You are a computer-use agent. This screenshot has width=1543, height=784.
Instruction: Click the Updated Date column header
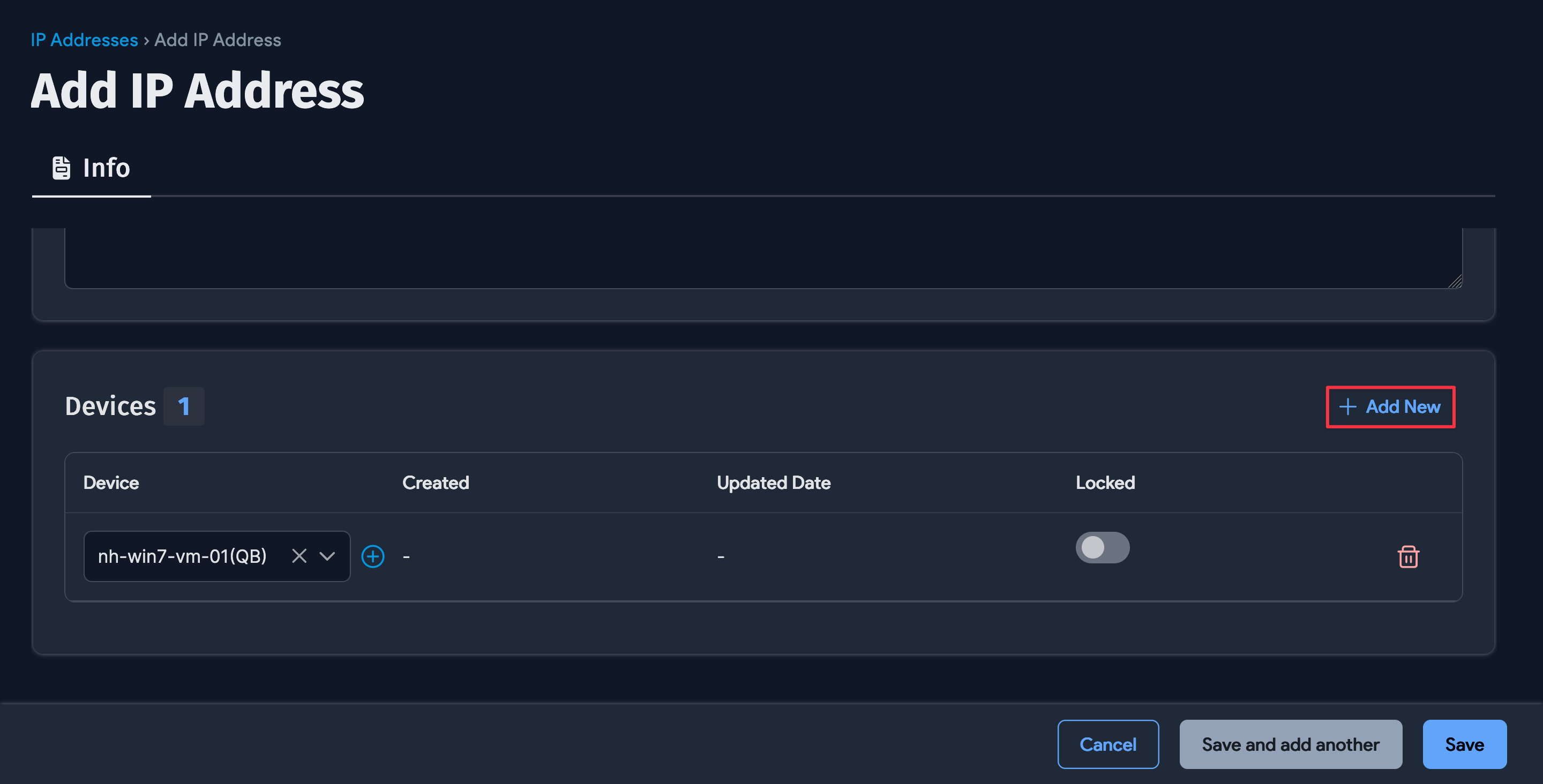click(773, 482)
